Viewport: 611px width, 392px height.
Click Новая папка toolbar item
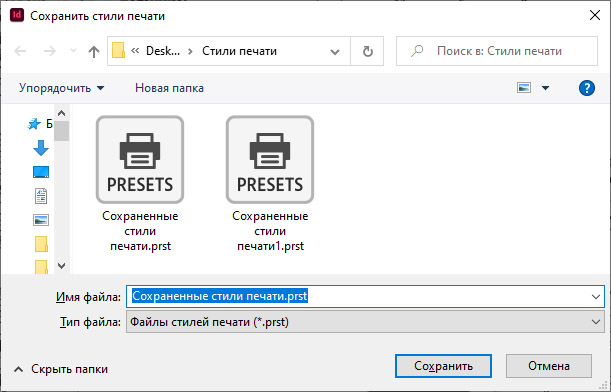click(169, 88)
